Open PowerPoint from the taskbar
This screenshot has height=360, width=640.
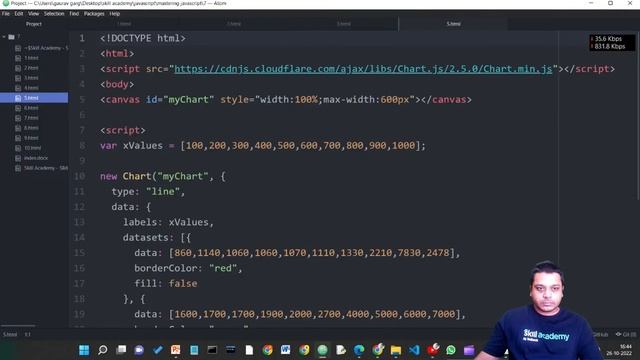pyautogui.click(x=176, y=350)
